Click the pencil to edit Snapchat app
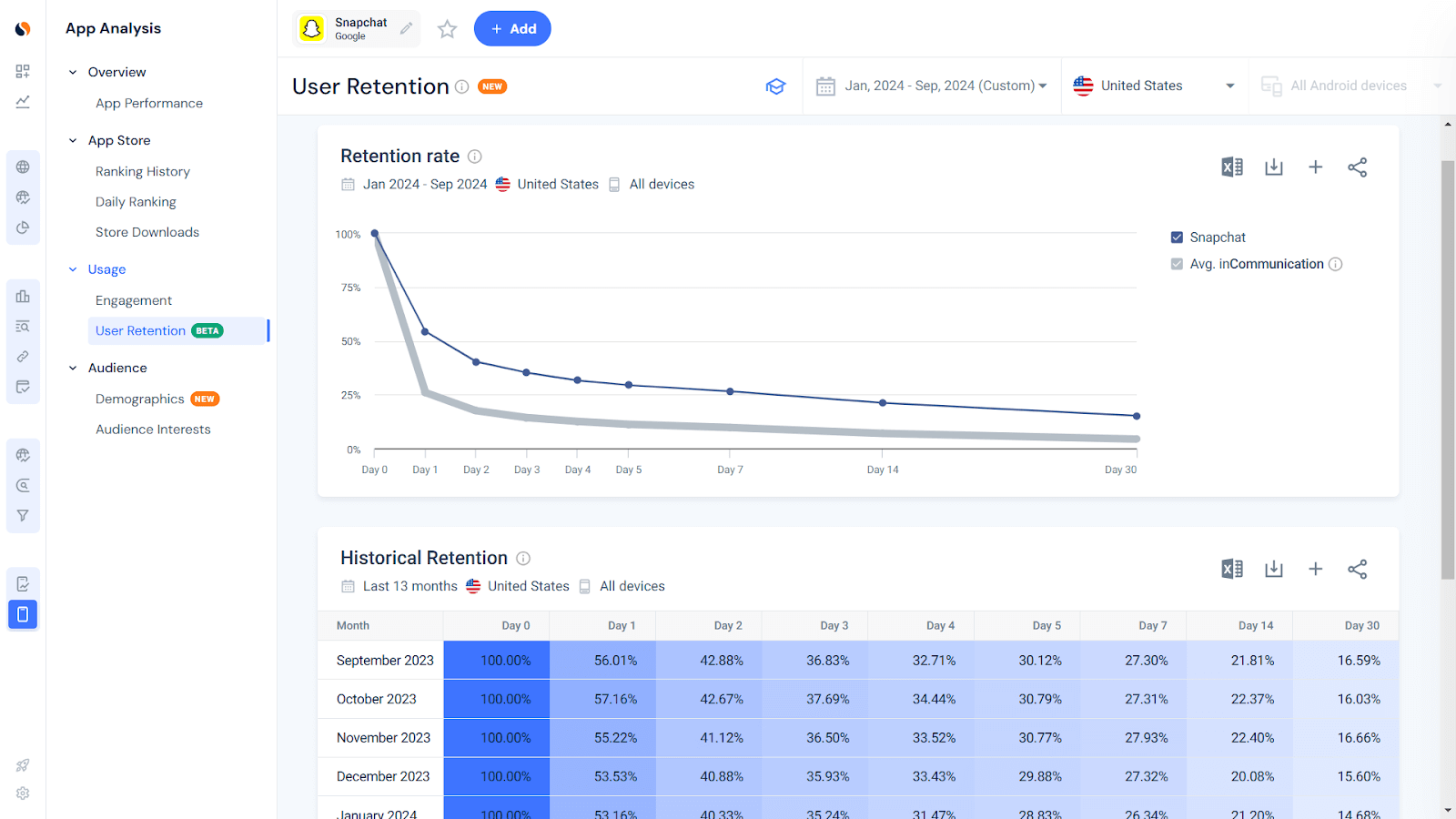The height and width of the screenshot is (819, 1456). 406,28
